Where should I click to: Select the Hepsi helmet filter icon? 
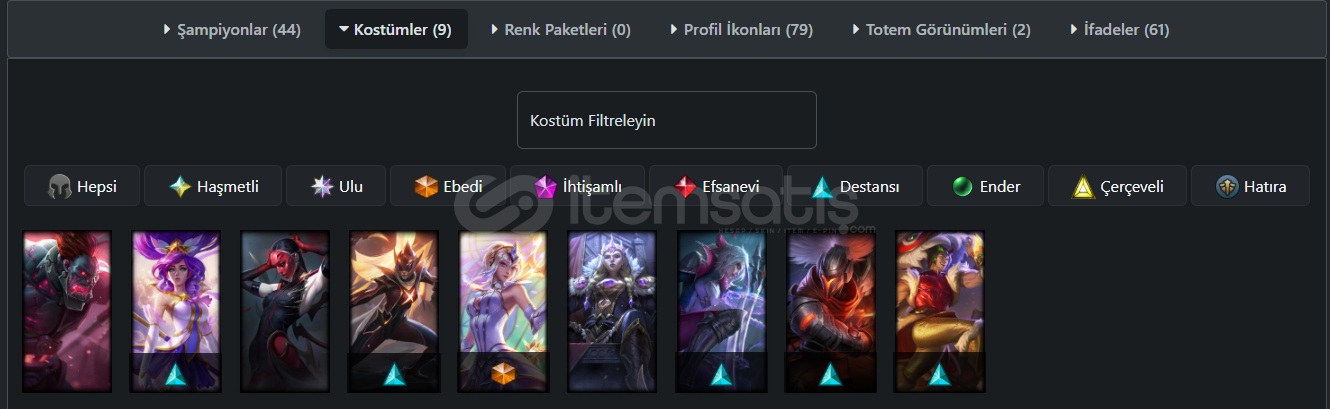(60, 187)
